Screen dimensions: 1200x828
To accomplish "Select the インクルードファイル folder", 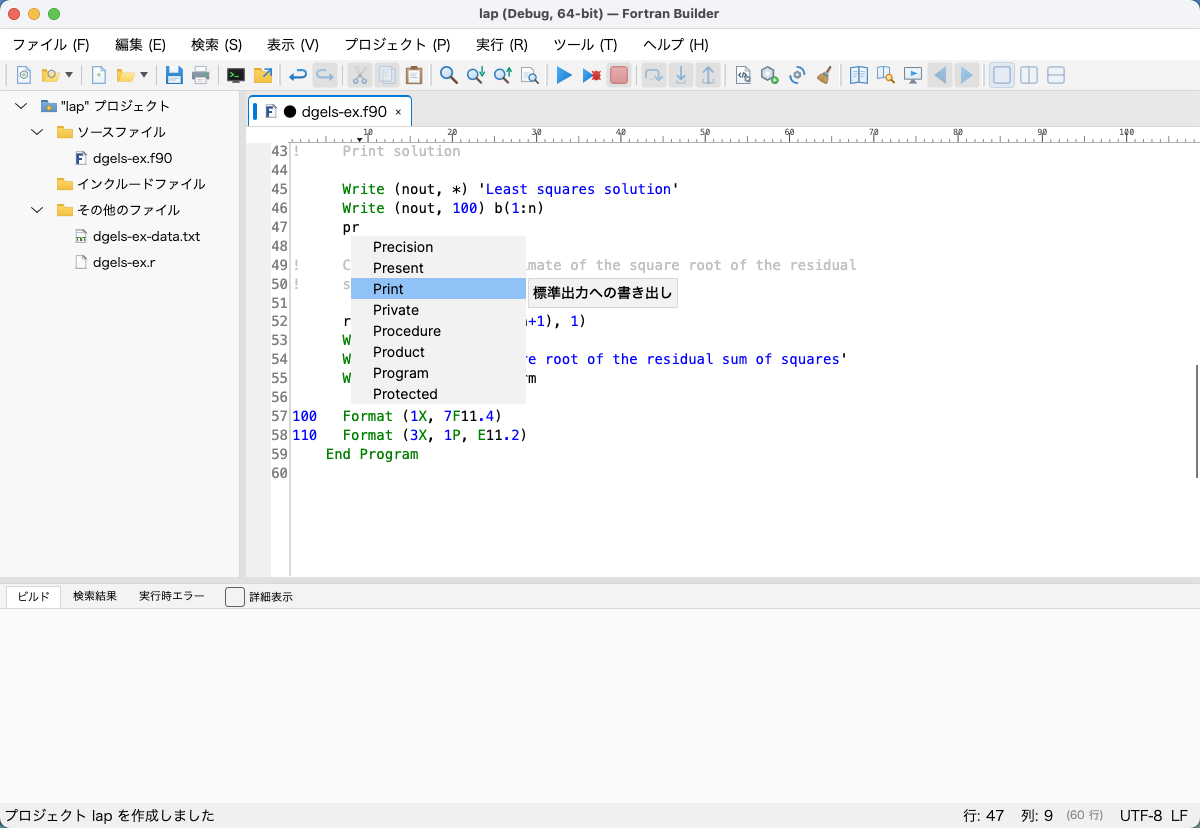I will pyautogui.click(x=131, y=184).
